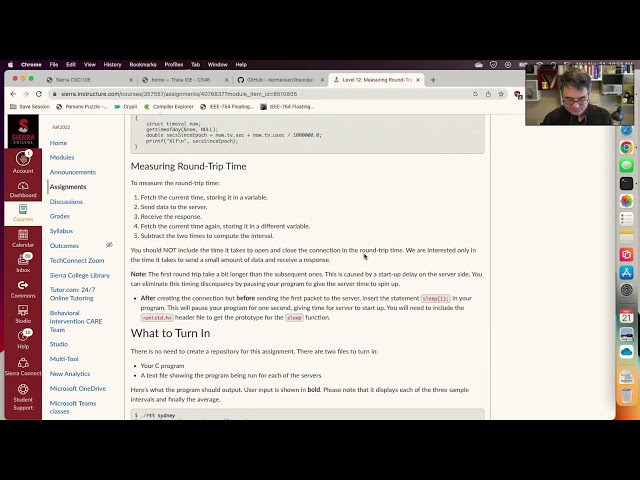Open Commons in Canvas sidebar
The height and width of the screenshot is (480, 640).
[x=23, y=289]
